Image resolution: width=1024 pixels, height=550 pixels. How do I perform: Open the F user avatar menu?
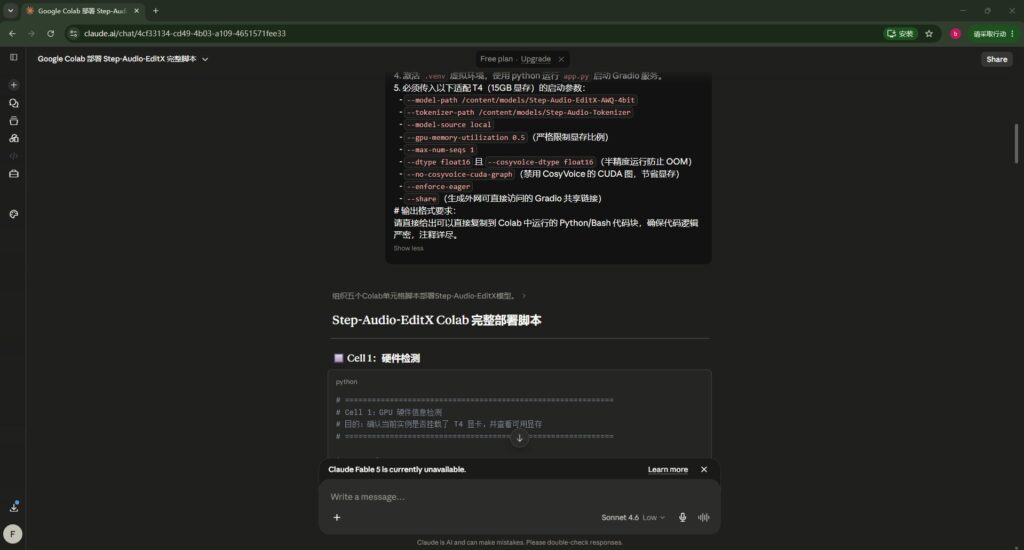click(12, 534)
